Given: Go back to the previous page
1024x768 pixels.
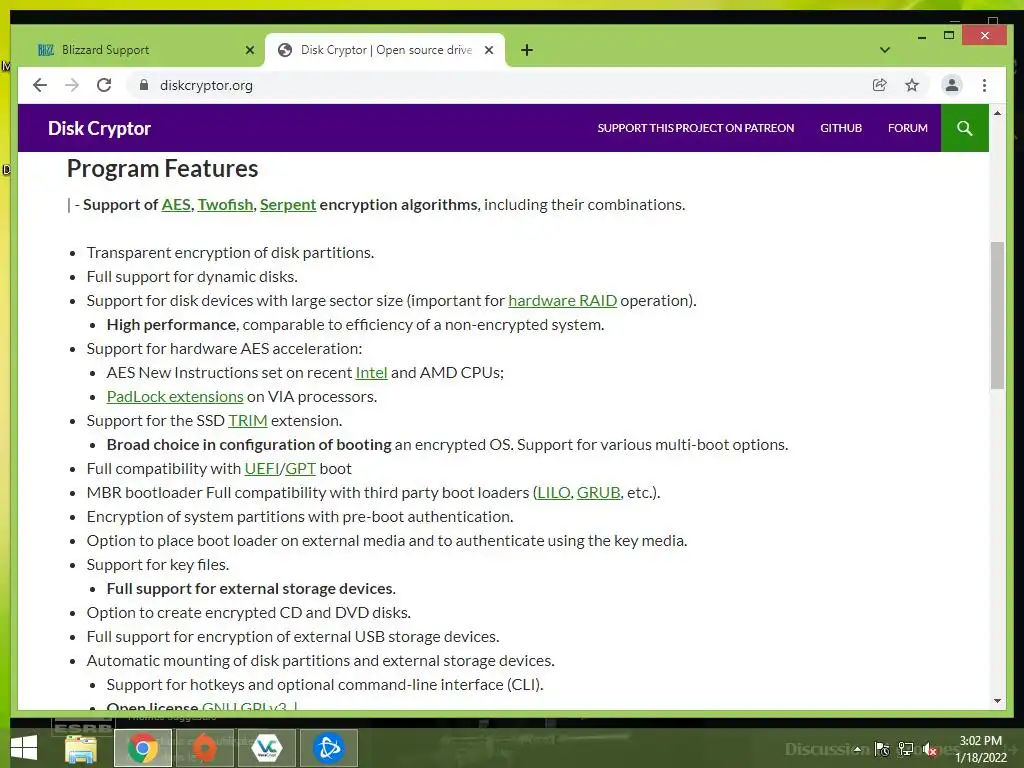Looking at the screenshot, I should (40, 85).
